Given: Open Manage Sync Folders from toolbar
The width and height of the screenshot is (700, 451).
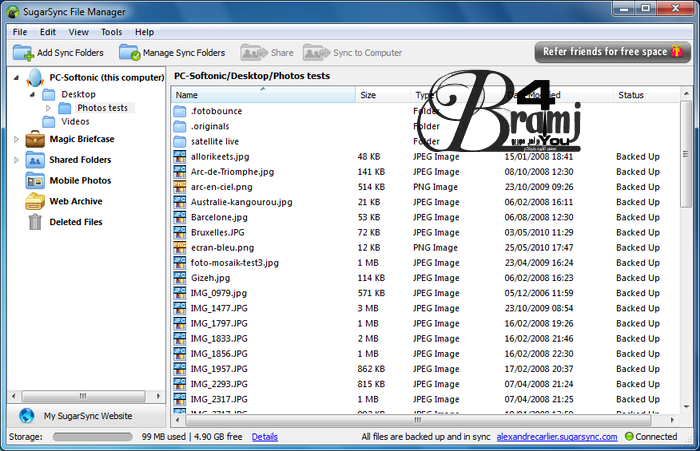Looking at the screenshot, I should coord(129,53).
